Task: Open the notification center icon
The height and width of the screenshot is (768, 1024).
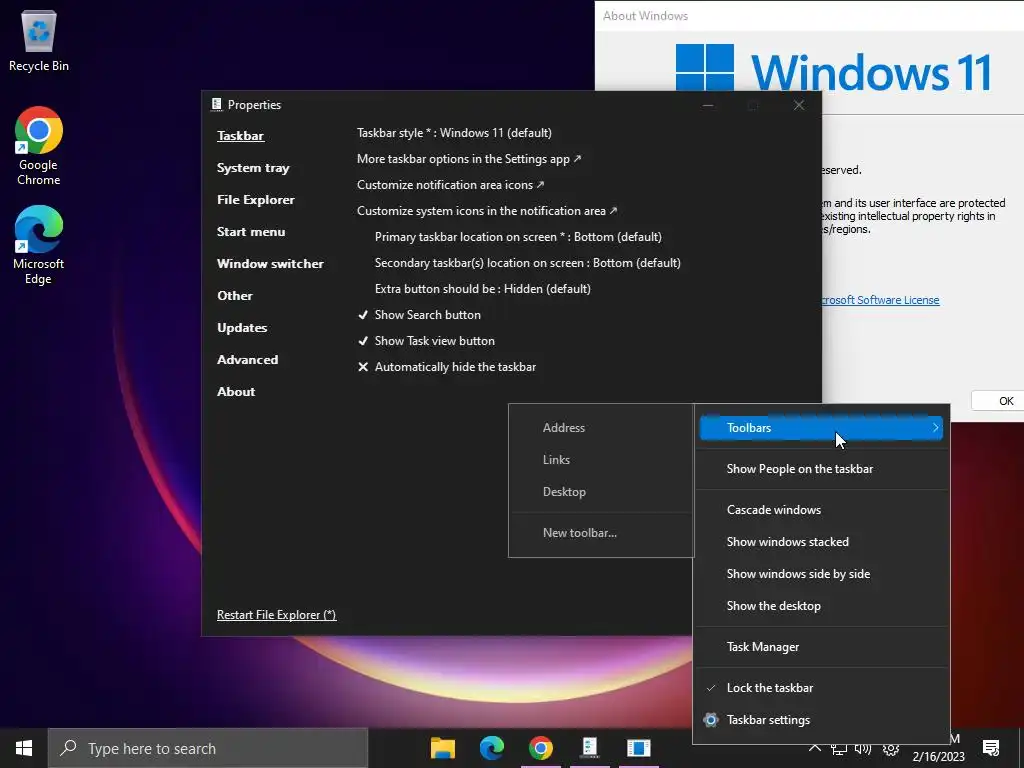Action: 991,748
